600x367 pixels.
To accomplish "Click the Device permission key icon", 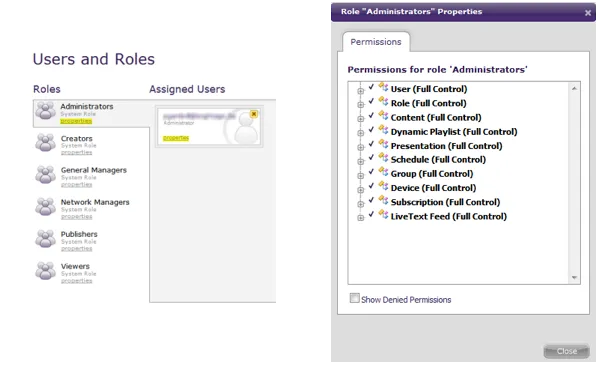I will click(383, 186).
